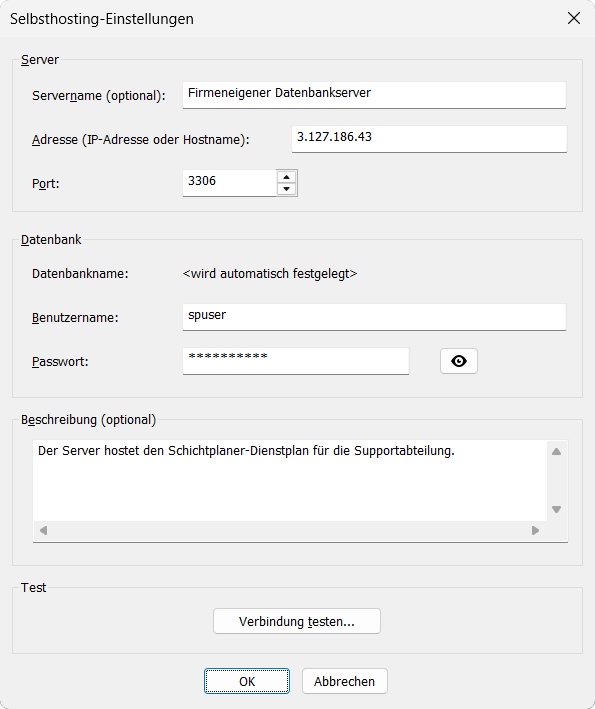Show password with the eye icon

click(458, 361)
